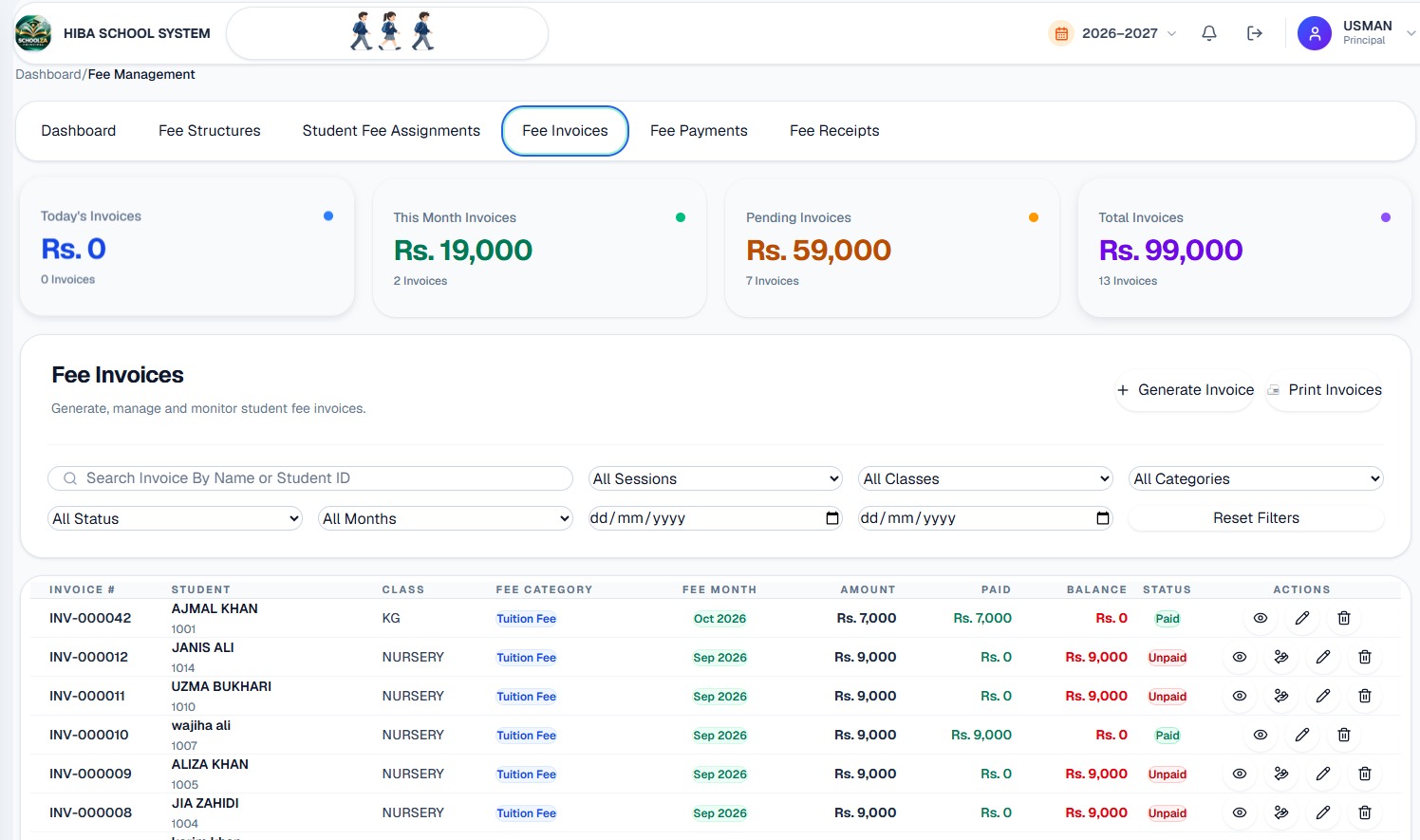The width and height of the screenshot is (1420, 840).
Task: Switch to the Fee Structures tab
Action: tap(210, 131)
